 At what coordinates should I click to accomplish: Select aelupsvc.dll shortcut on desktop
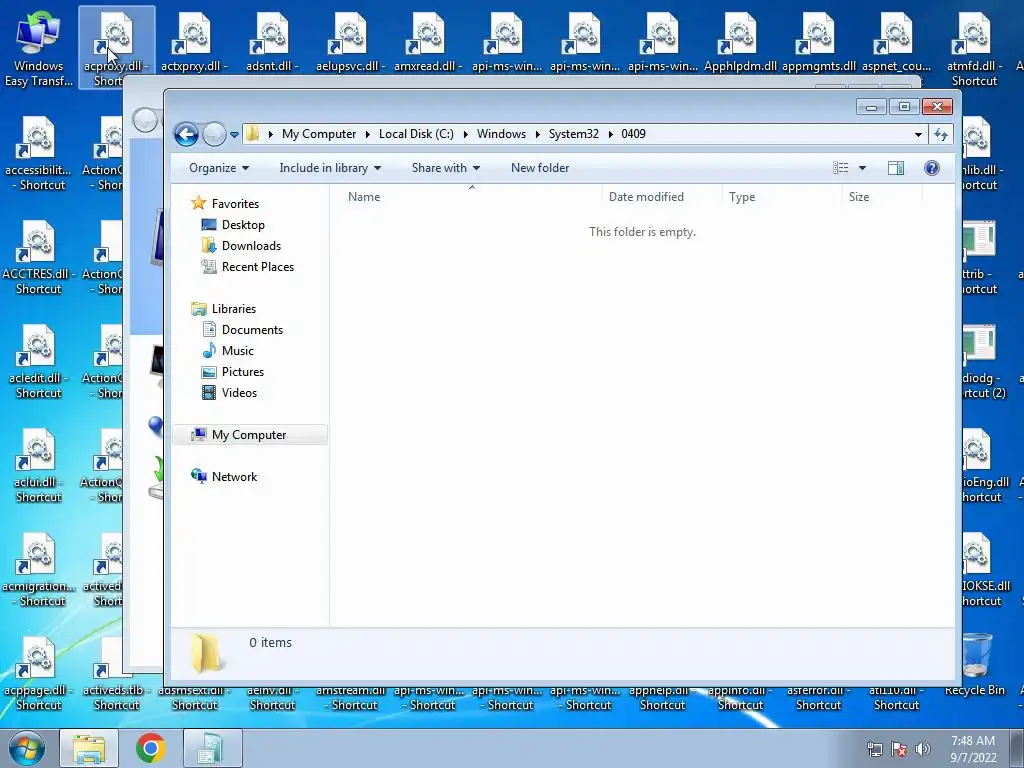pos(351,42)
